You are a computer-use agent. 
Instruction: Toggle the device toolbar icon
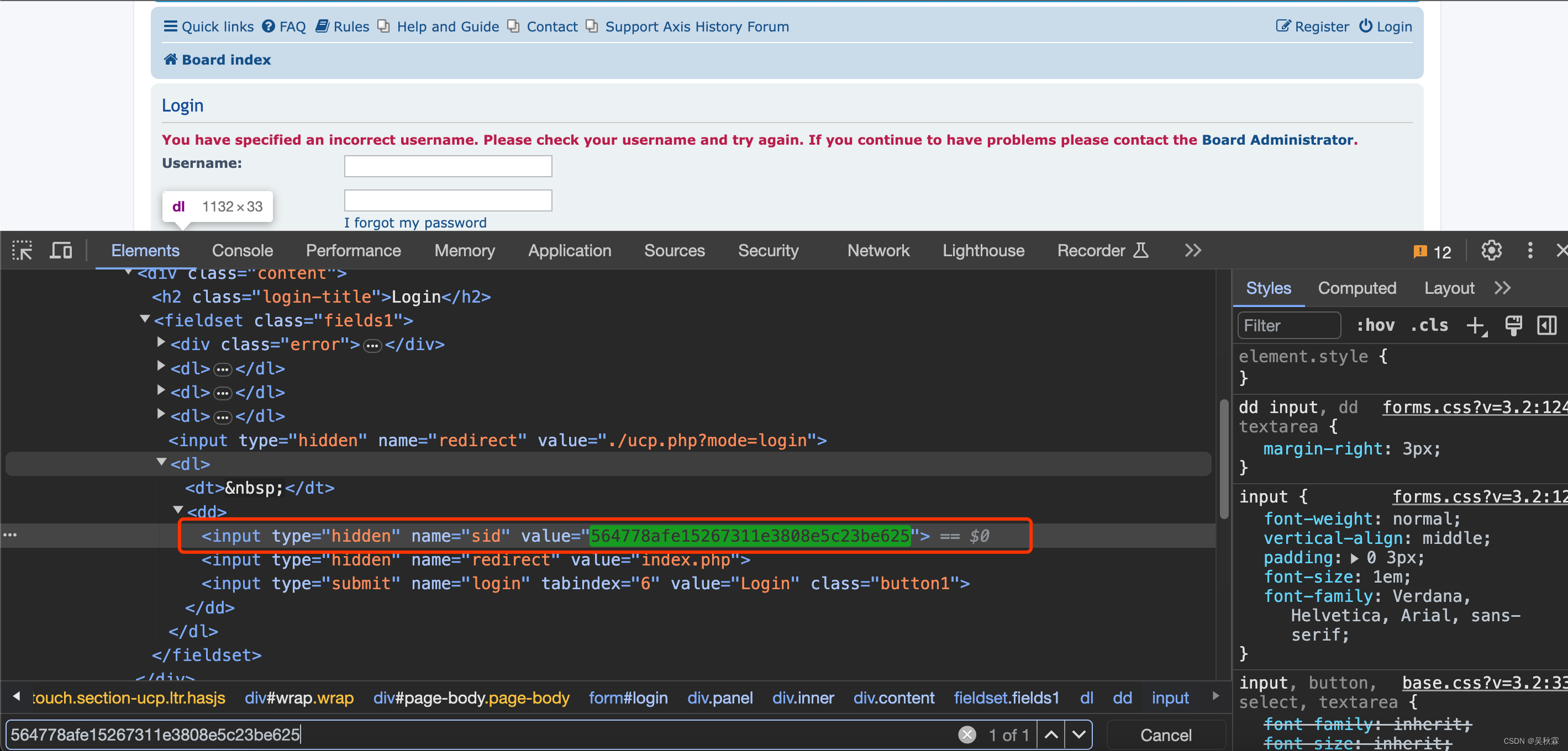[61, 251]
